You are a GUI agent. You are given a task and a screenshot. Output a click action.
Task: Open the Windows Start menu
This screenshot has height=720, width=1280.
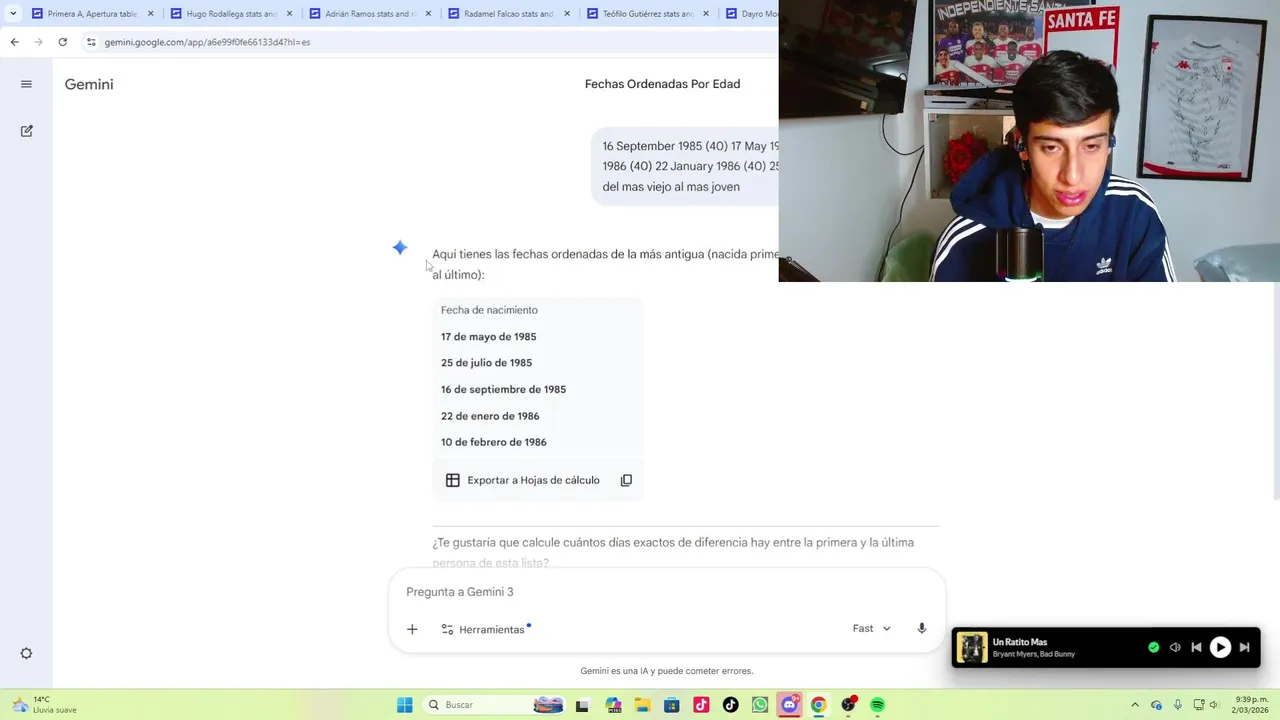point(405,705)
